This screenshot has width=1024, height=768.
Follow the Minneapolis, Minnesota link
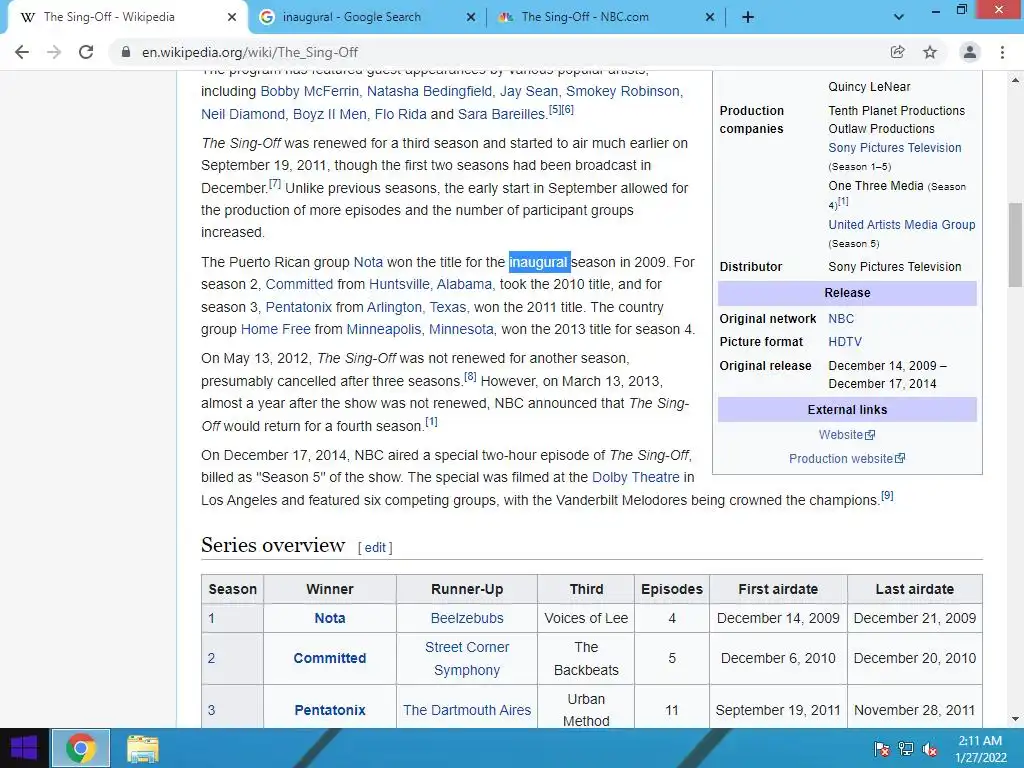point(420,329)
